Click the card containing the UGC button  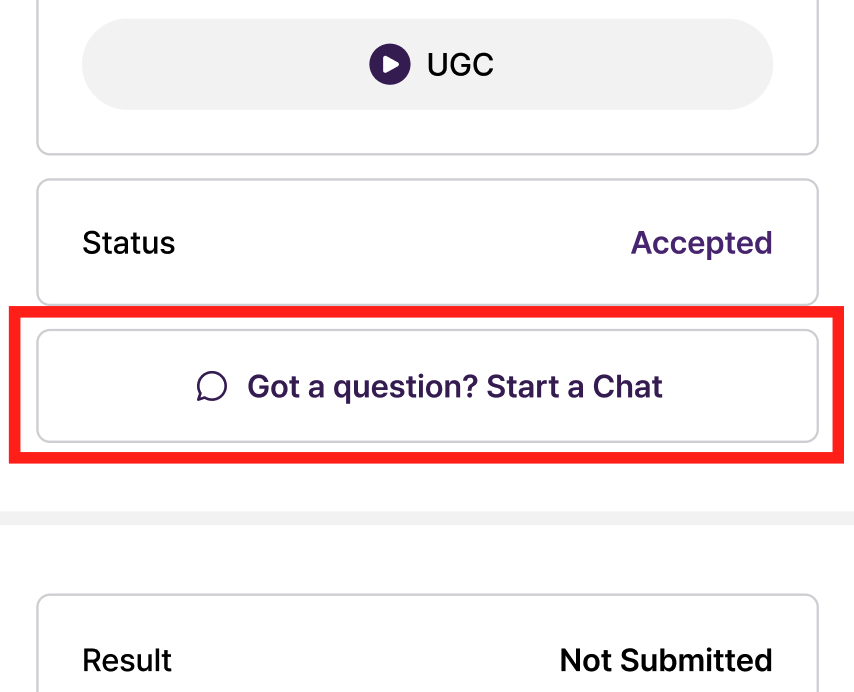point(427,130)
